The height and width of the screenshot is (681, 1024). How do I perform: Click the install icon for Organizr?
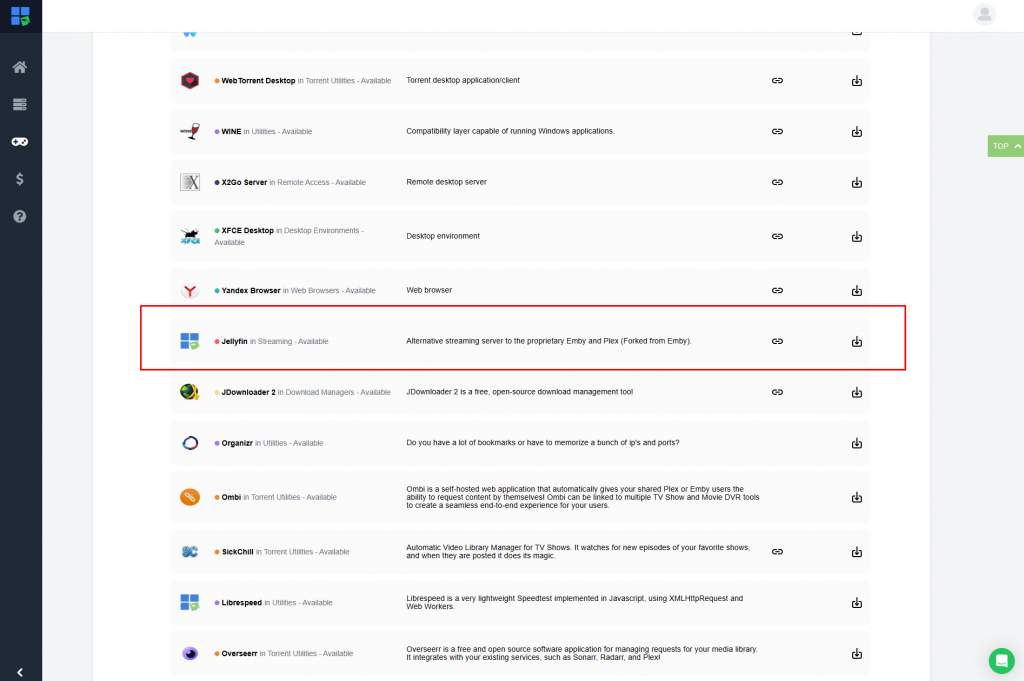[x=857, y=443]
